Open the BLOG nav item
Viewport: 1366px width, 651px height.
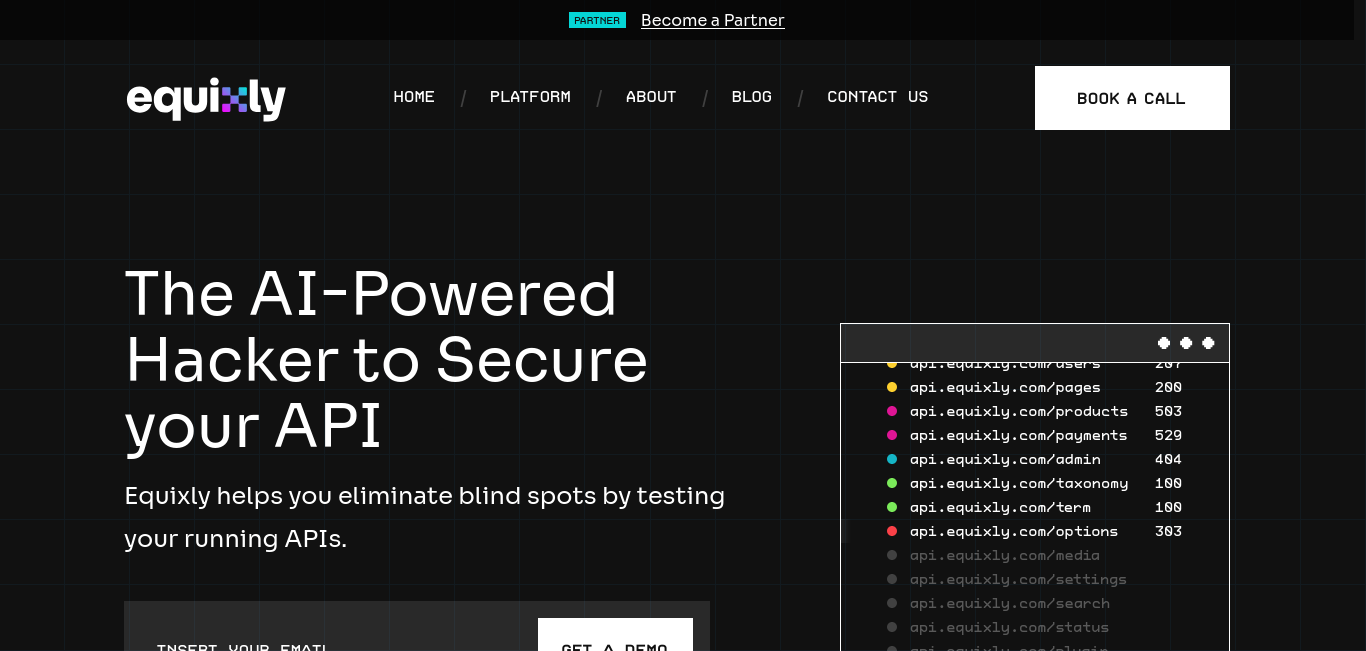click(x=752, y=97)
